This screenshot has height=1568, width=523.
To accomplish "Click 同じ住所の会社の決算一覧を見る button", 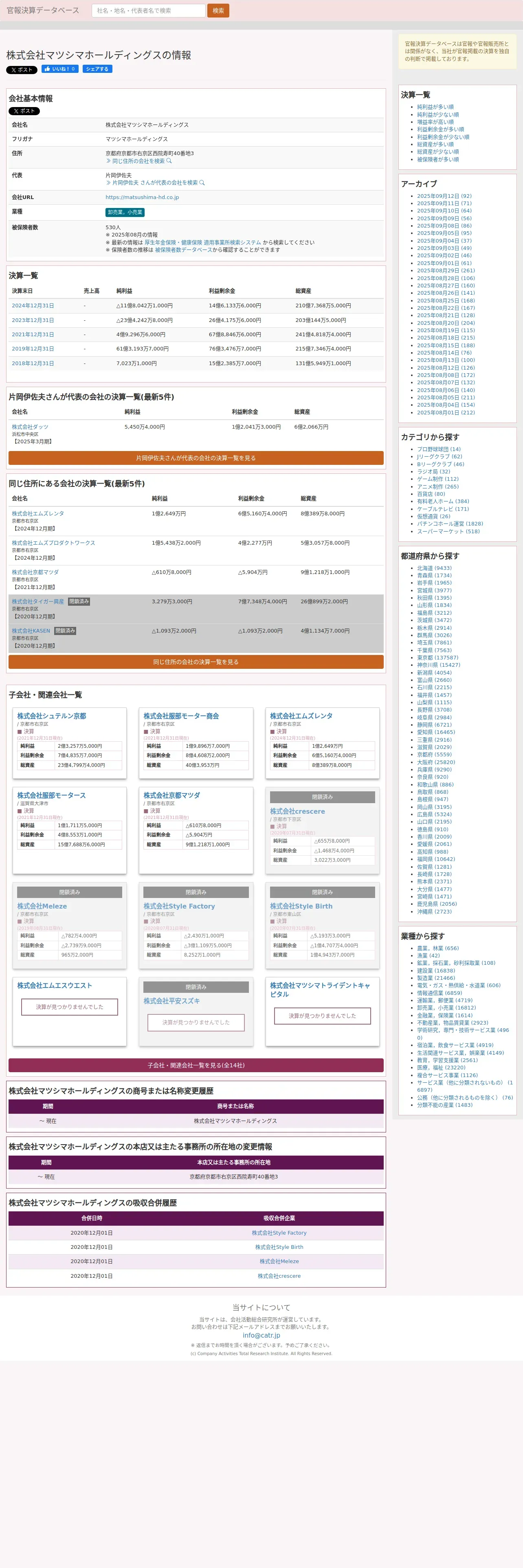I will pyautogui.click(x=196, y=662).
